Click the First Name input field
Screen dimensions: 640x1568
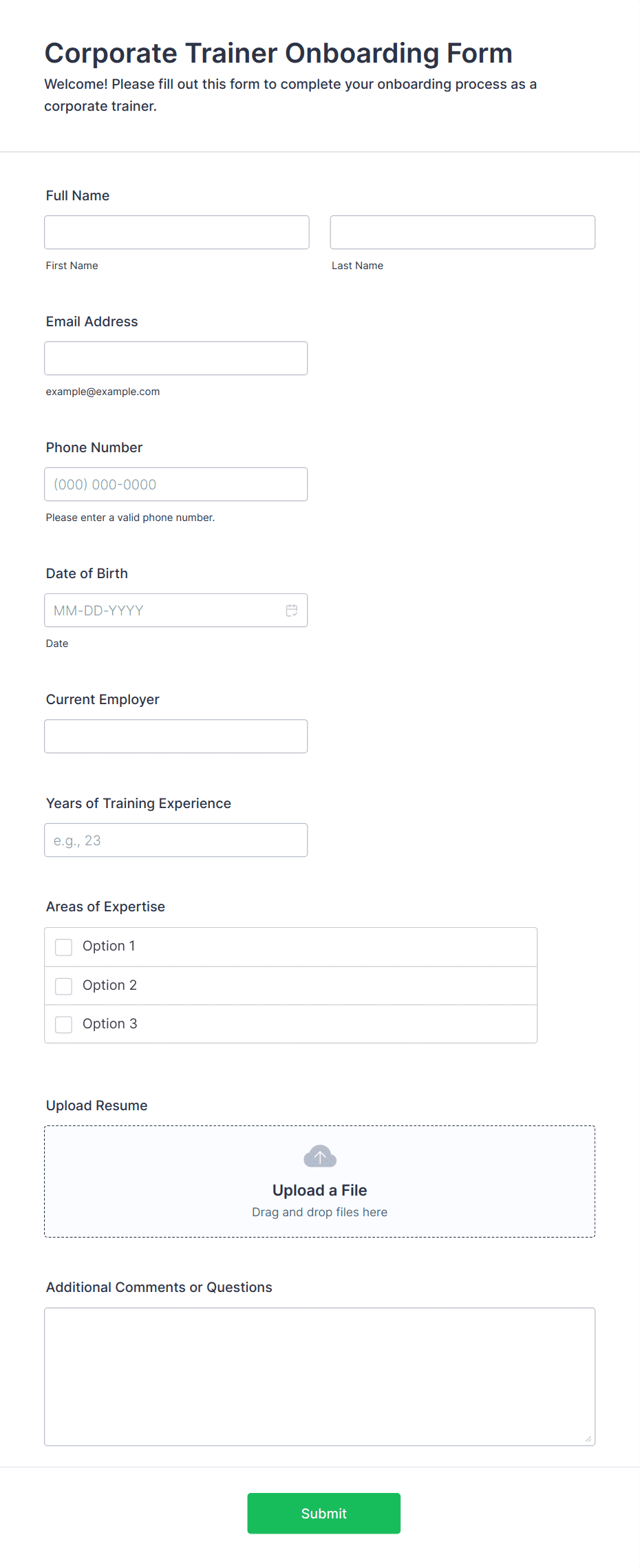[177, 233]
